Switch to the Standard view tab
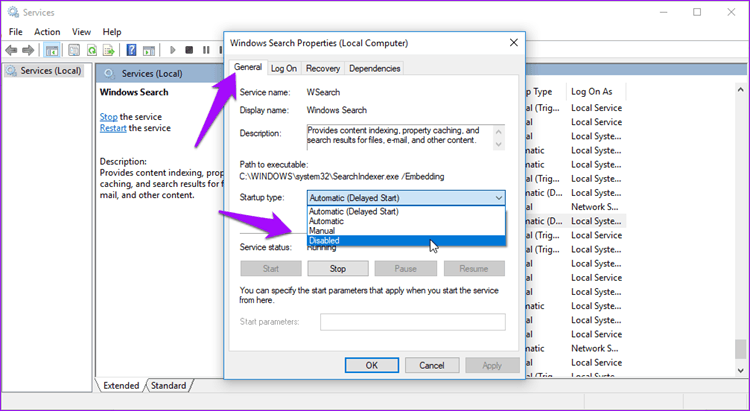Image resolution: width=750 pixels, height=411 pixels. [x=168, y=386]
